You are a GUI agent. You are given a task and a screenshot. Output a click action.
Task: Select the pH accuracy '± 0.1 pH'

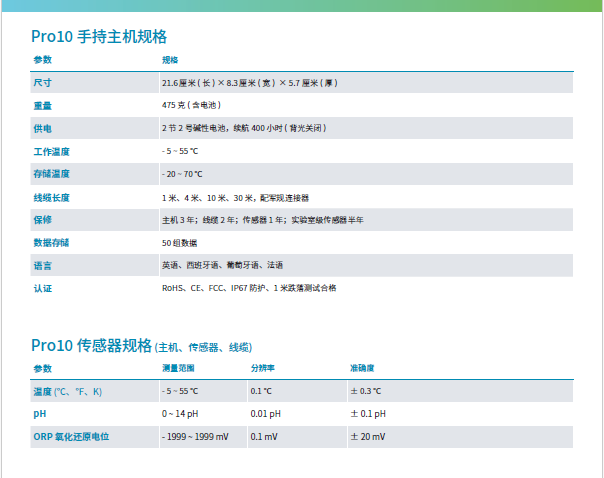point(368,414)
